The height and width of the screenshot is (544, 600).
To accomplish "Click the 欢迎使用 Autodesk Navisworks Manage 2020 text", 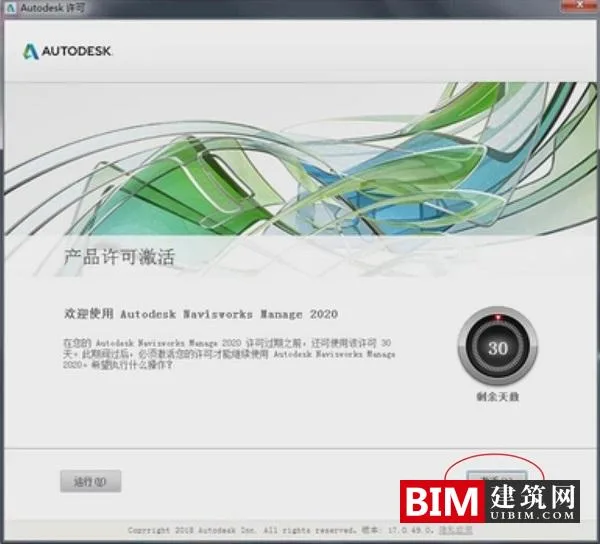I will pyautogui.click(x=201, y=314).
